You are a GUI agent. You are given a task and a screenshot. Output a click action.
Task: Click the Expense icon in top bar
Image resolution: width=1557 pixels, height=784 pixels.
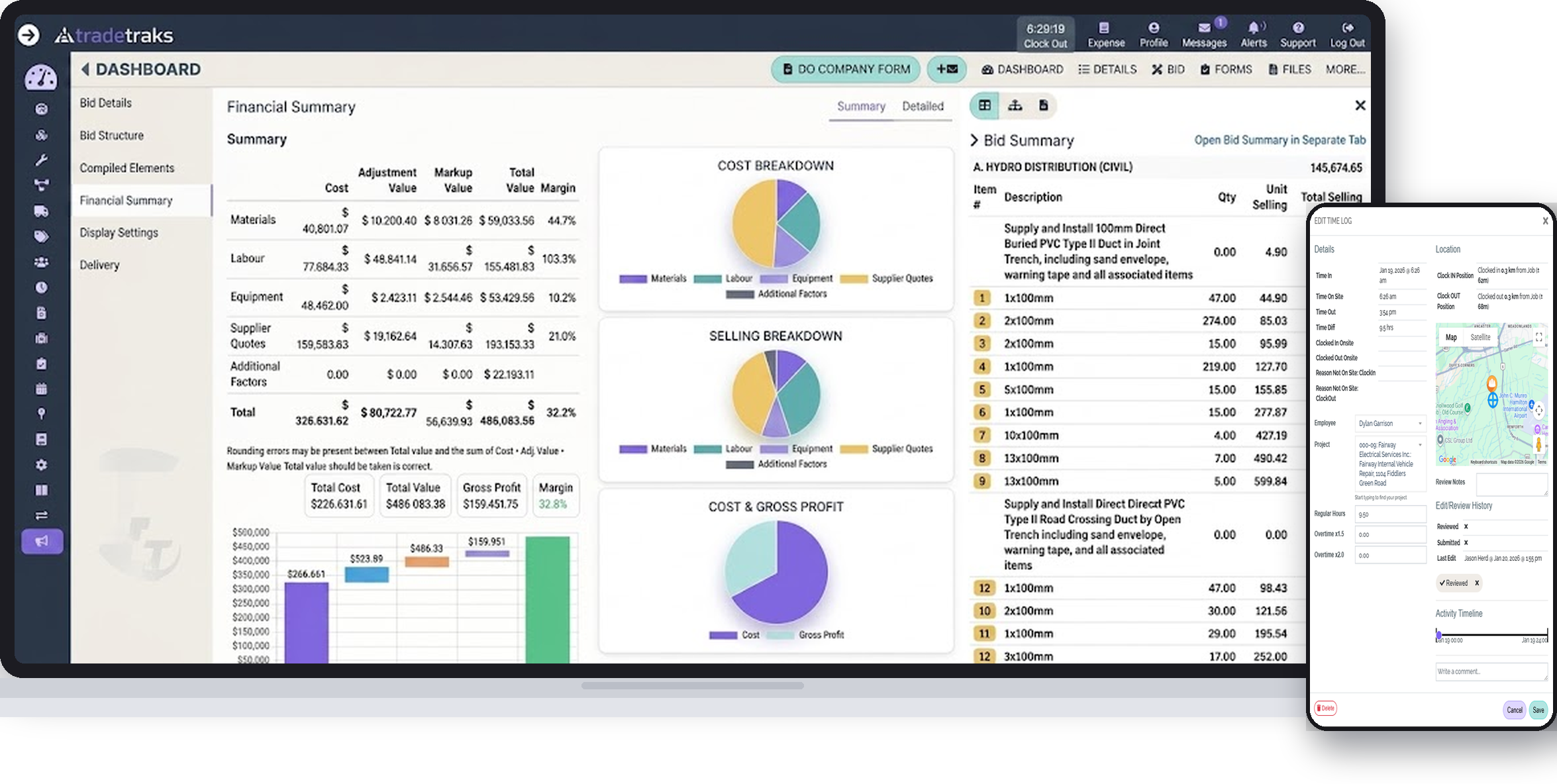[1105, 34]
